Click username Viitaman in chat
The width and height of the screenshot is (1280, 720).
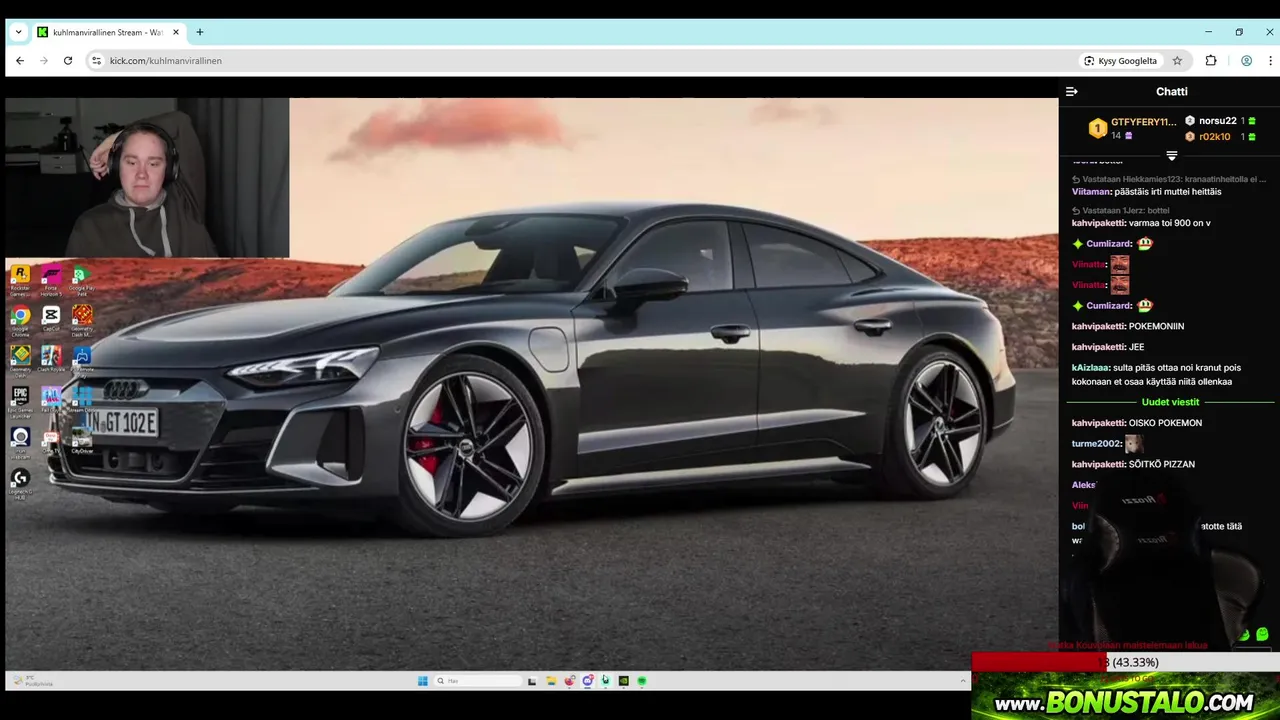click(1090, 192)
